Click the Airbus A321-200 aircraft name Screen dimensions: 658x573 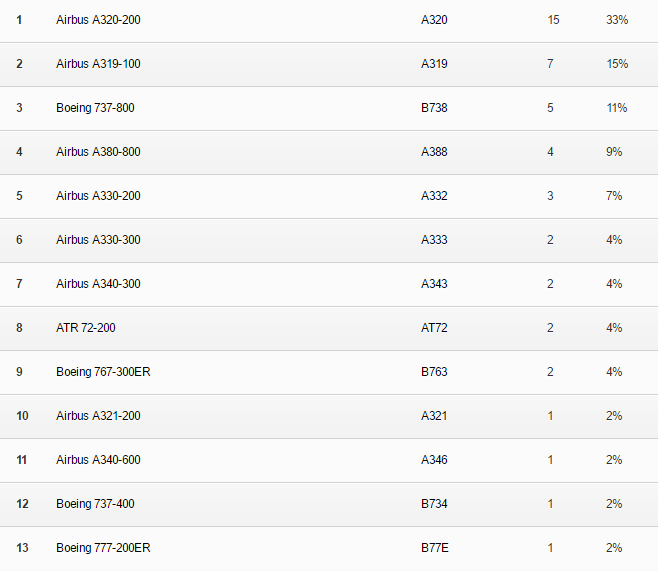tap(98, 416)
